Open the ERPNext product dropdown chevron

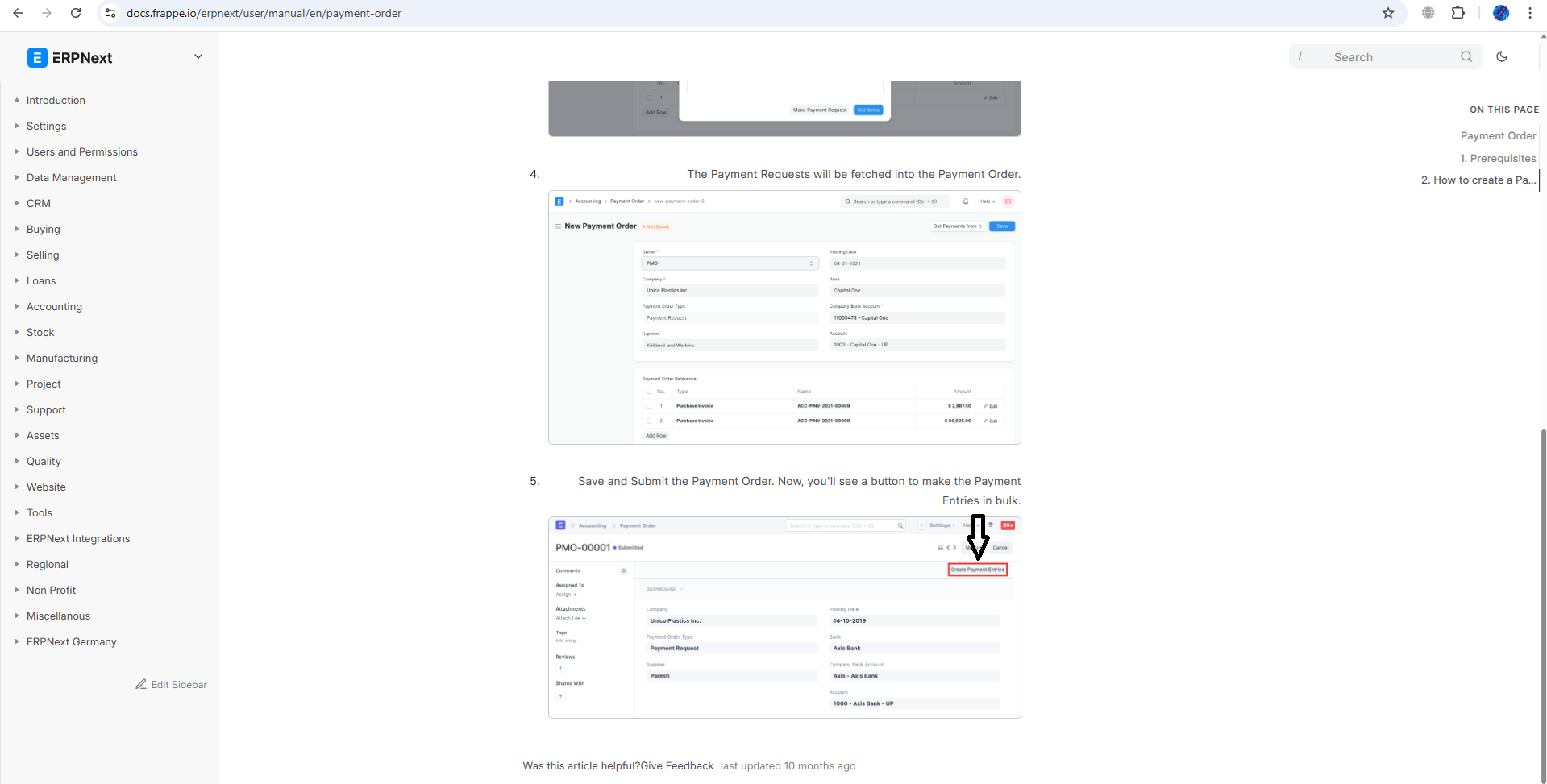click(x=198, y=56)
